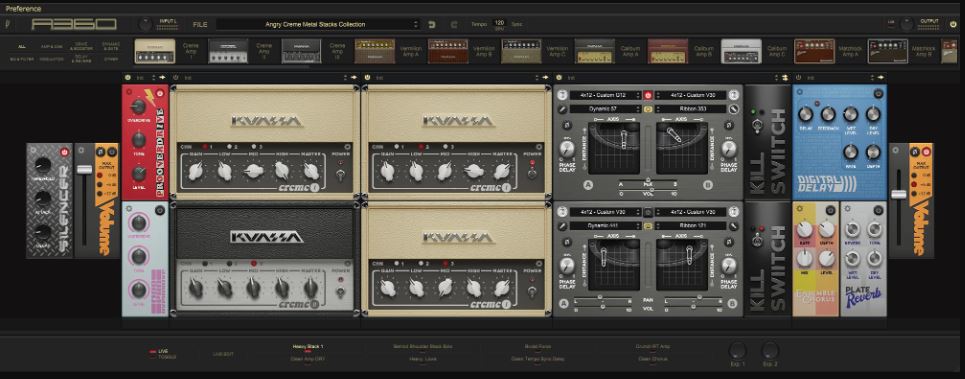This screenshot has height=379, width=965.
Task: Click the output level knob
Action: pyautogui.click(x=906, y=25)
